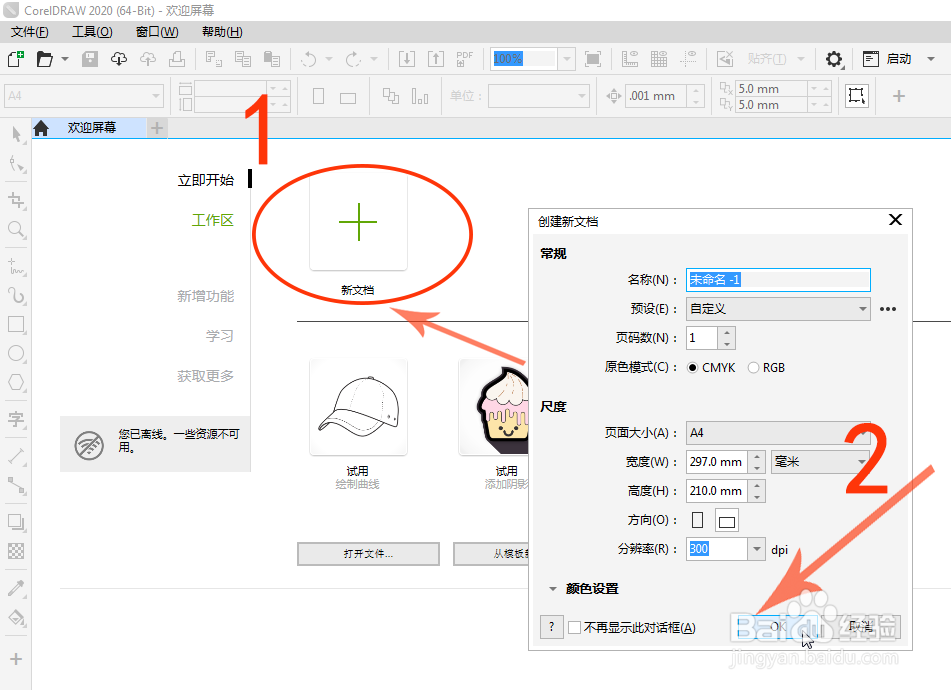Select the Eyedropper tool

click(16, 587)
